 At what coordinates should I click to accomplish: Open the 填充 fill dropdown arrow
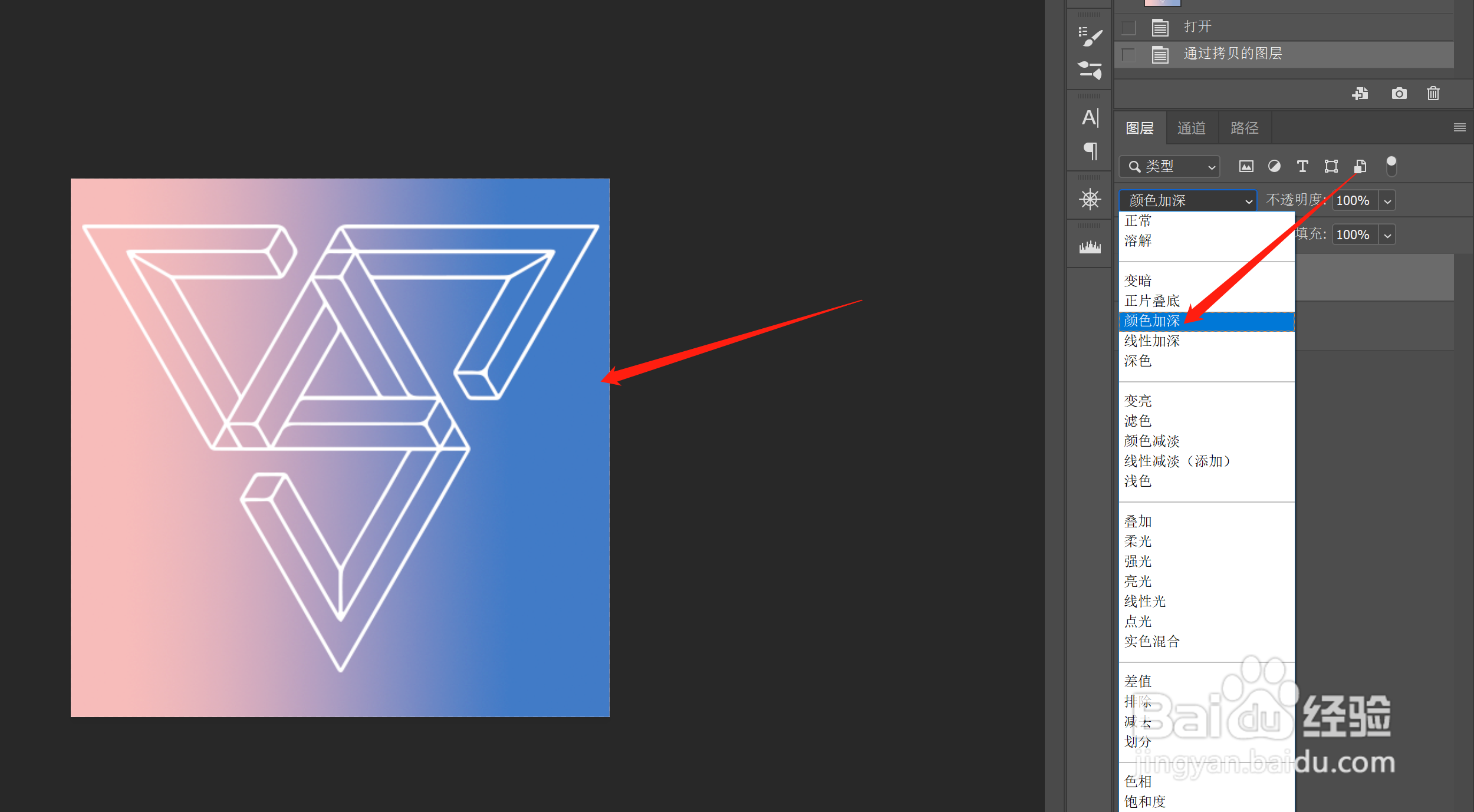[1387, 235]
